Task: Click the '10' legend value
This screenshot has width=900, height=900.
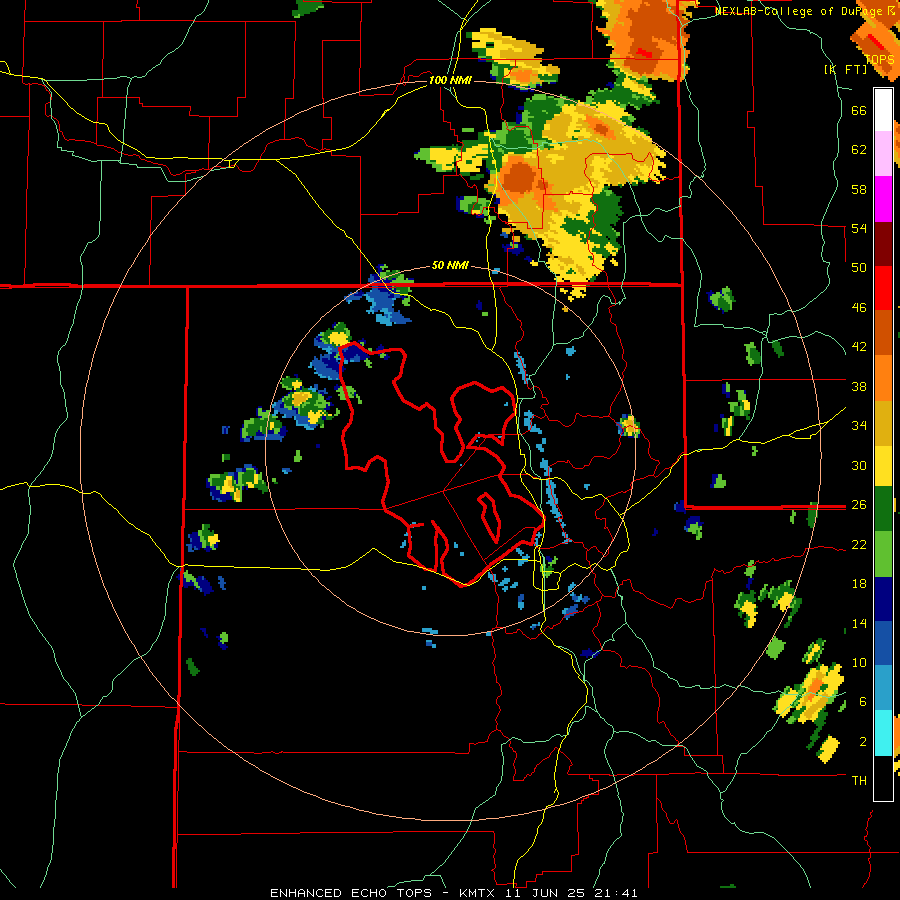Action: coord(859,662)
